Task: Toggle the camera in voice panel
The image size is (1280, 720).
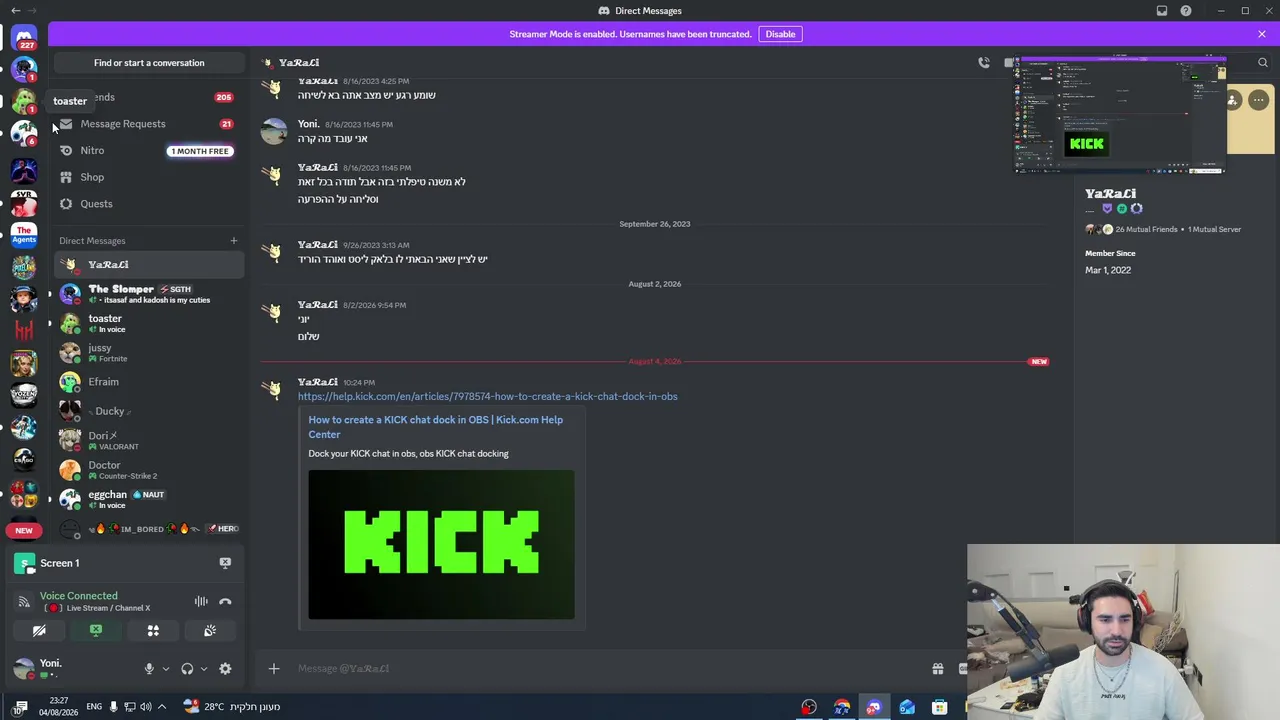Action: click(x=39, y=631)
